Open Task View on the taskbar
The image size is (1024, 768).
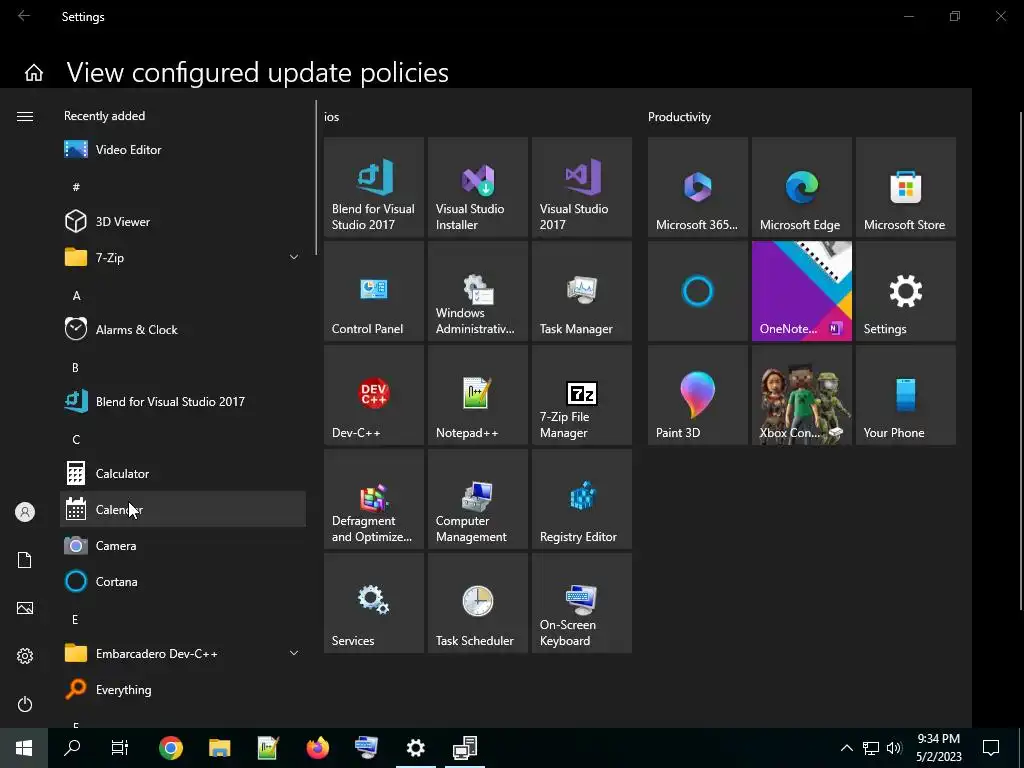[x=120, y=747]
